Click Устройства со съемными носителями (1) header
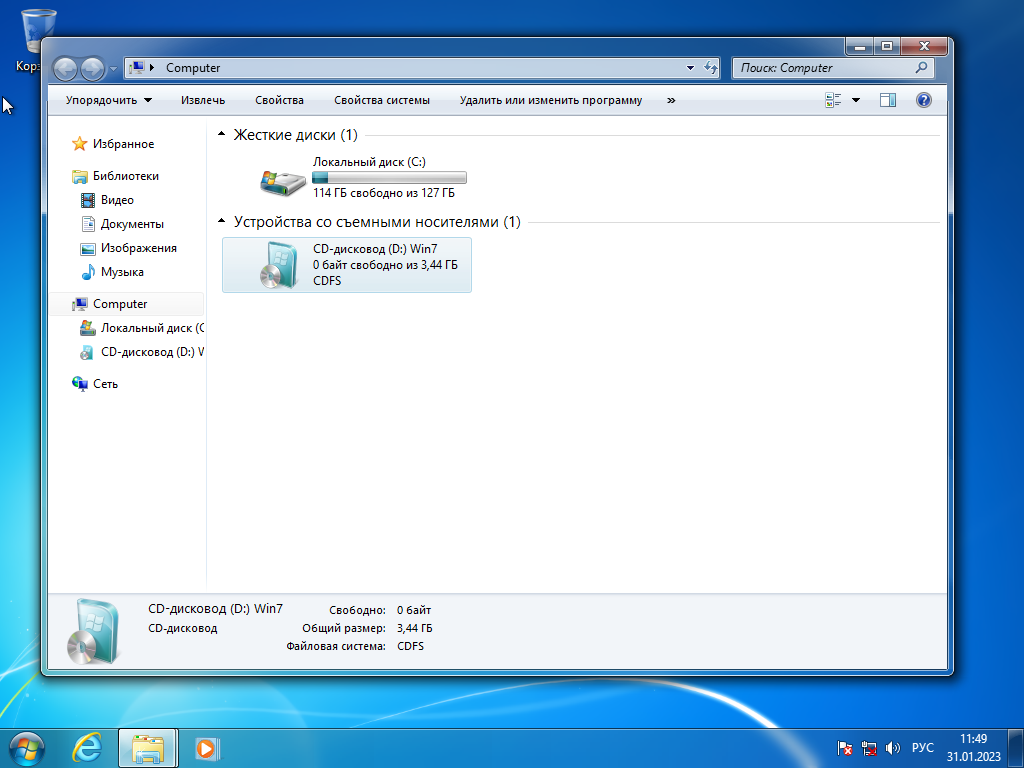The width and height of the screenshot is (1024, 768). [377, 222]
